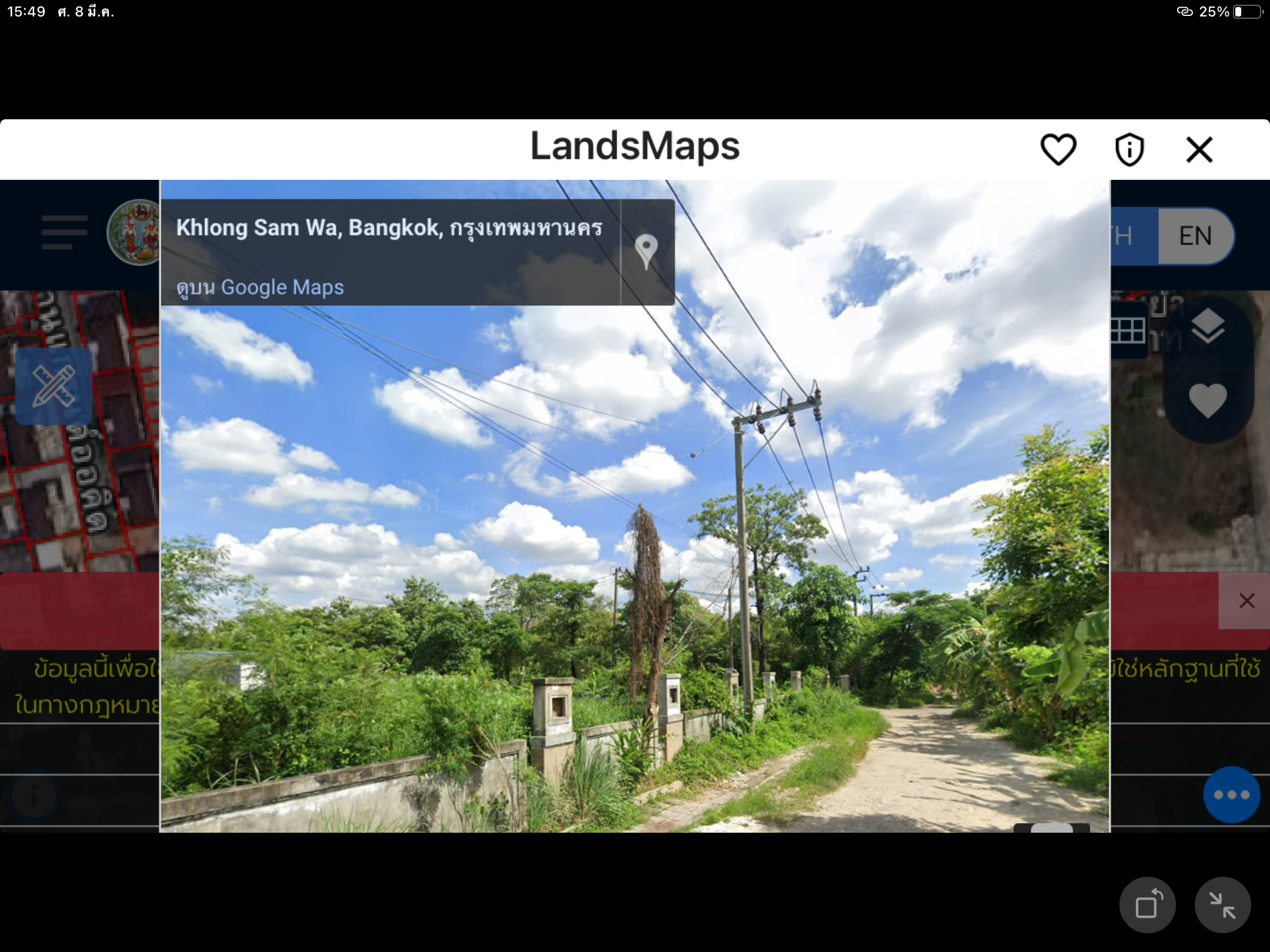The height and width of the screenshot is (952, 1270).
Task: Click the info circle at bottom left
Action: coord(34,796)
